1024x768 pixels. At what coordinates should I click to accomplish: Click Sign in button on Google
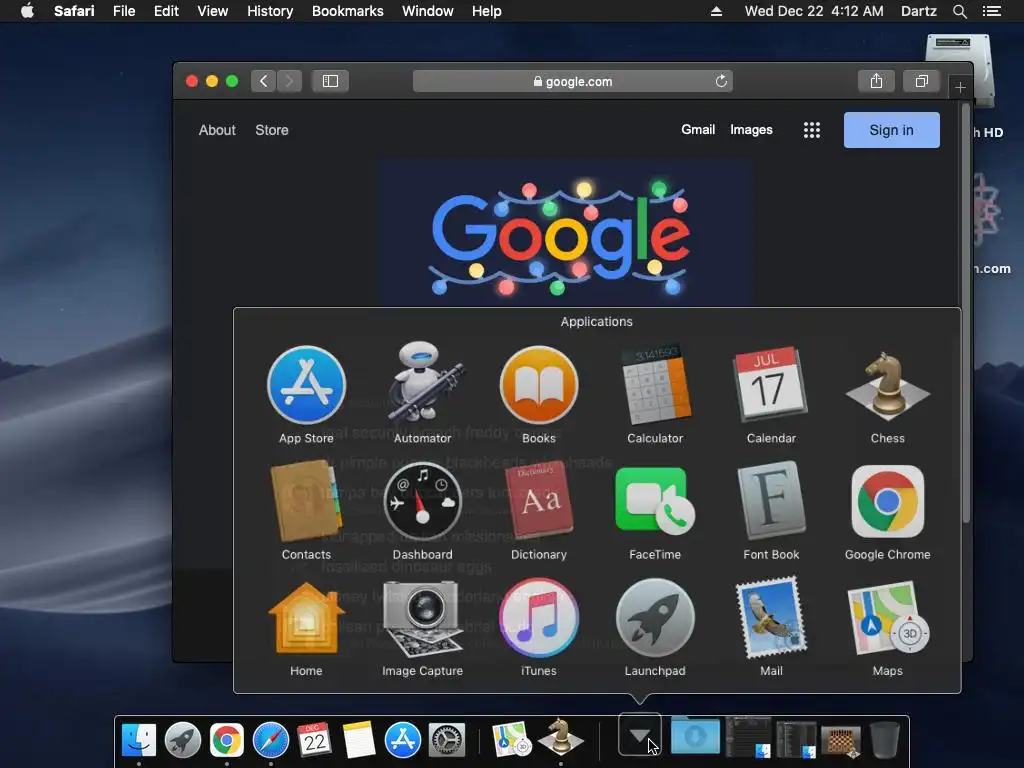click(891, 130)
